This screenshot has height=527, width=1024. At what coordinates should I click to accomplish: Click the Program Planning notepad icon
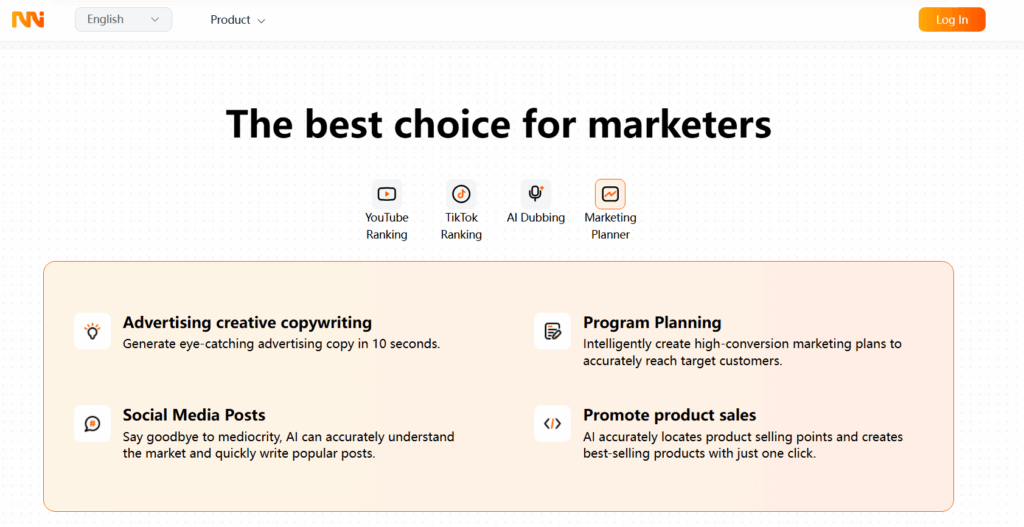pos(552,331)
